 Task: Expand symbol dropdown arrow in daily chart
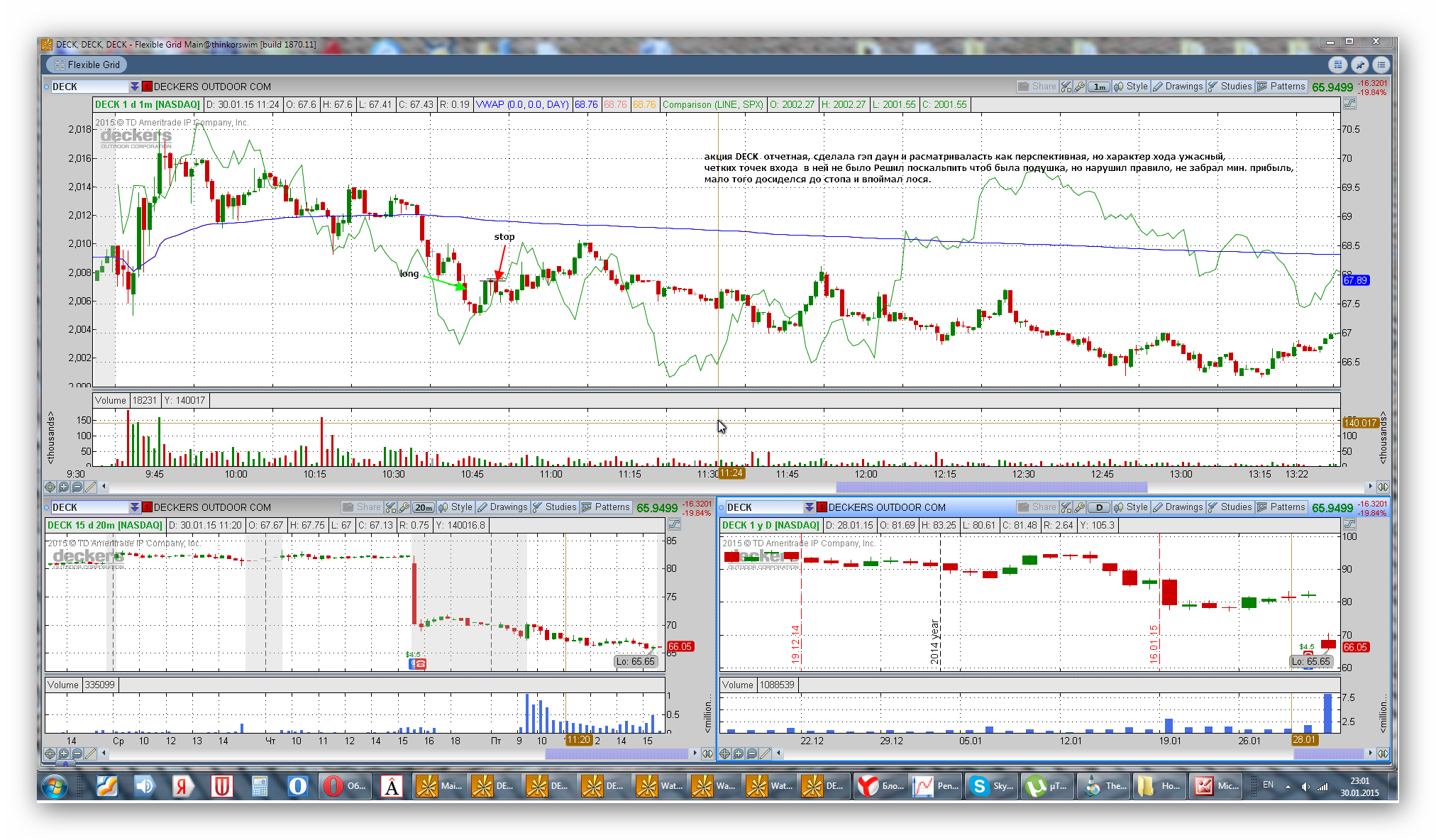point(809,507)
